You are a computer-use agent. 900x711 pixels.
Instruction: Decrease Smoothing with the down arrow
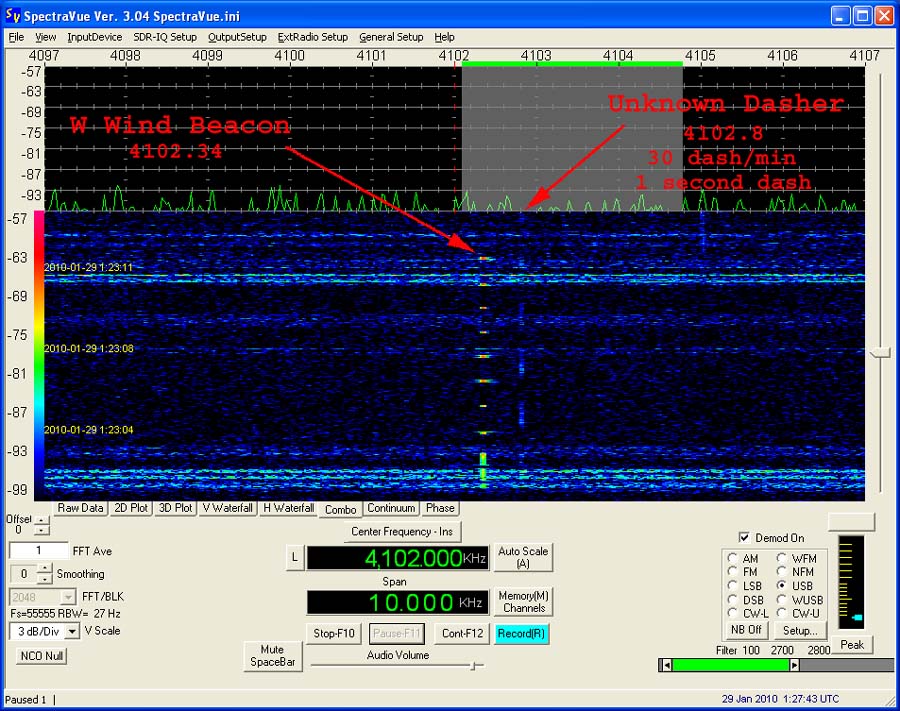45,578
